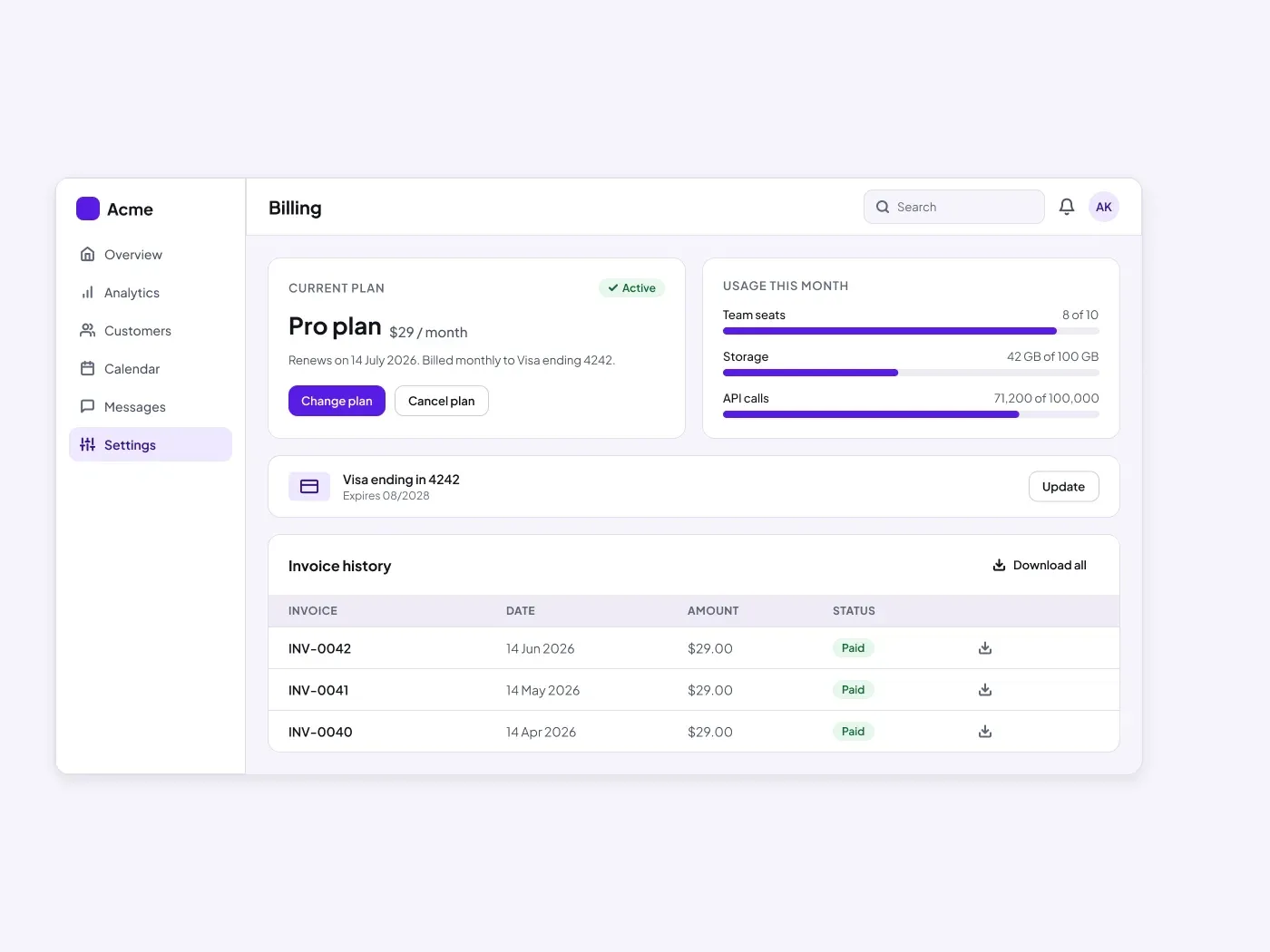Click the Paid badge for INV-0042
Image resolution: width=1270 pixels, height=952 pixels.
coord(853,648)
